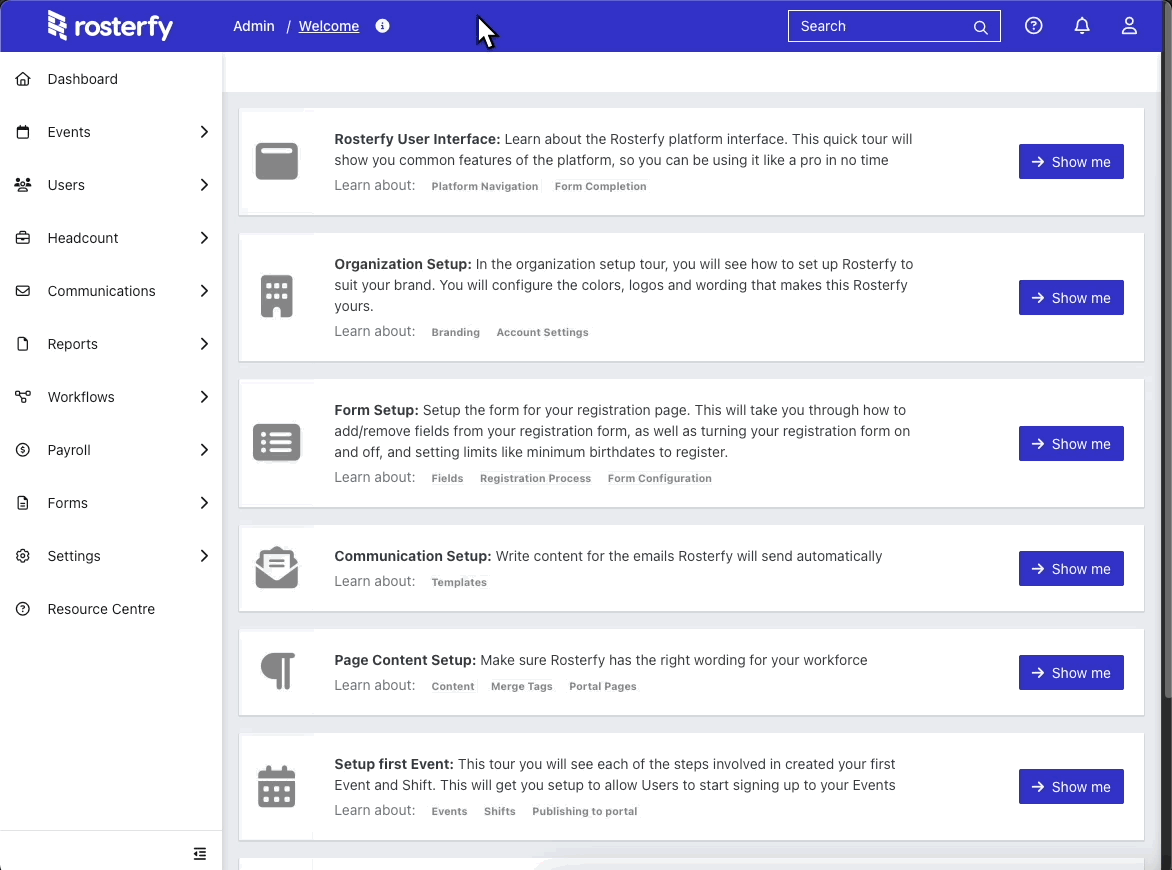Click the Form Setup list icon

[277, 442]
